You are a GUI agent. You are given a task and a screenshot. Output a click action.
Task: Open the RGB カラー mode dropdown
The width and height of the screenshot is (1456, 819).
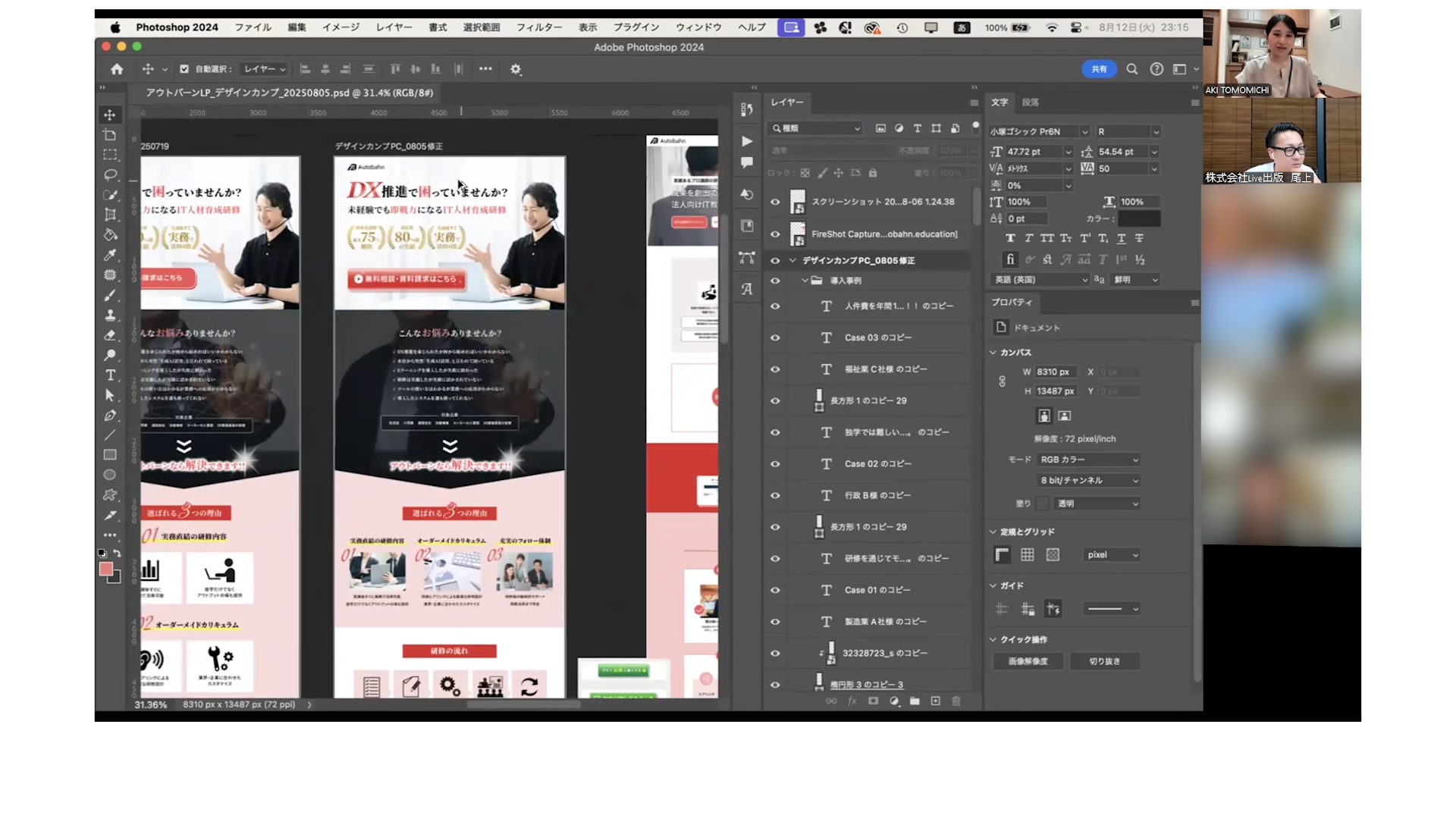tap(1088, 460)
